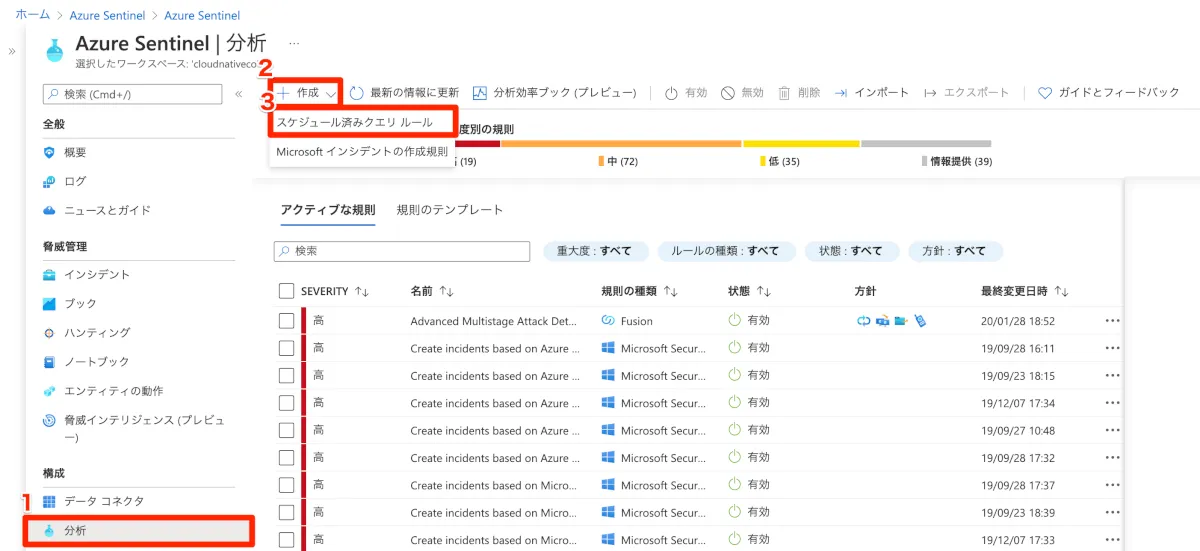Click the インポート import arrow icon
Image resolution: width=1200 pixels, height=551 pixels.
[841, 93]
